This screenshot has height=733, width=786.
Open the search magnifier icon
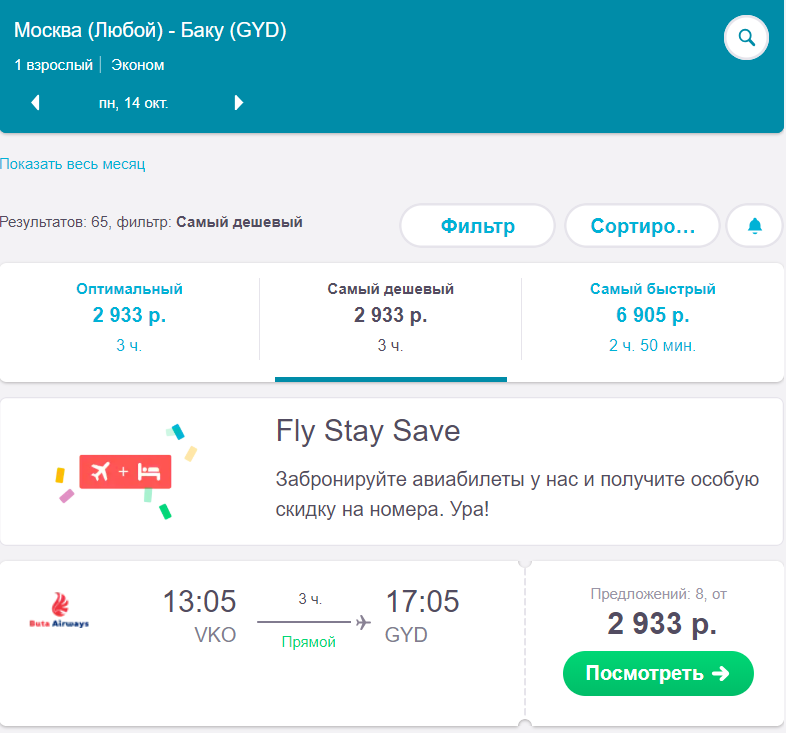pos(746,38)
